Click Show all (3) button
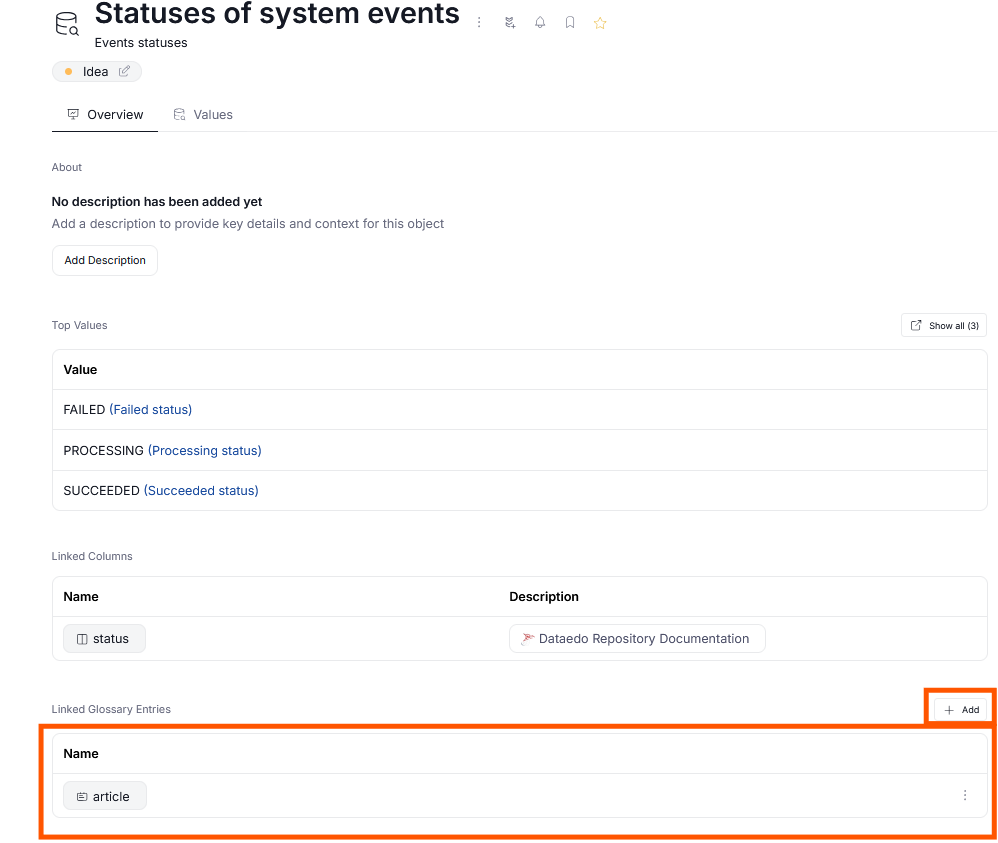The height and width of the screenshot is (843, 998). (944, 325)
